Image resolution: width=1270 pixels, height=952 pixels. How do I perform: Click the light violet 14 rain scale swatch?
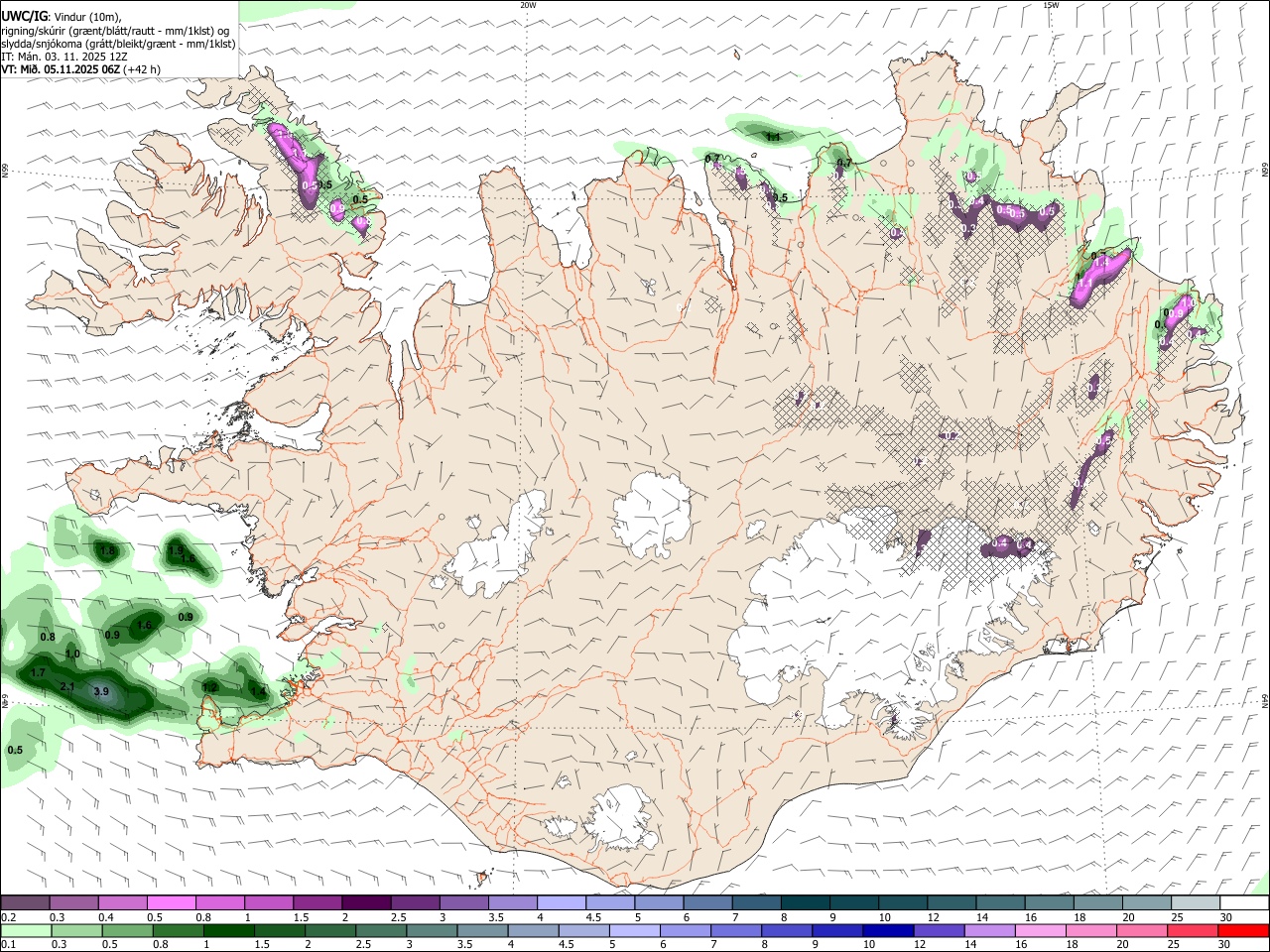pos(988,930)
